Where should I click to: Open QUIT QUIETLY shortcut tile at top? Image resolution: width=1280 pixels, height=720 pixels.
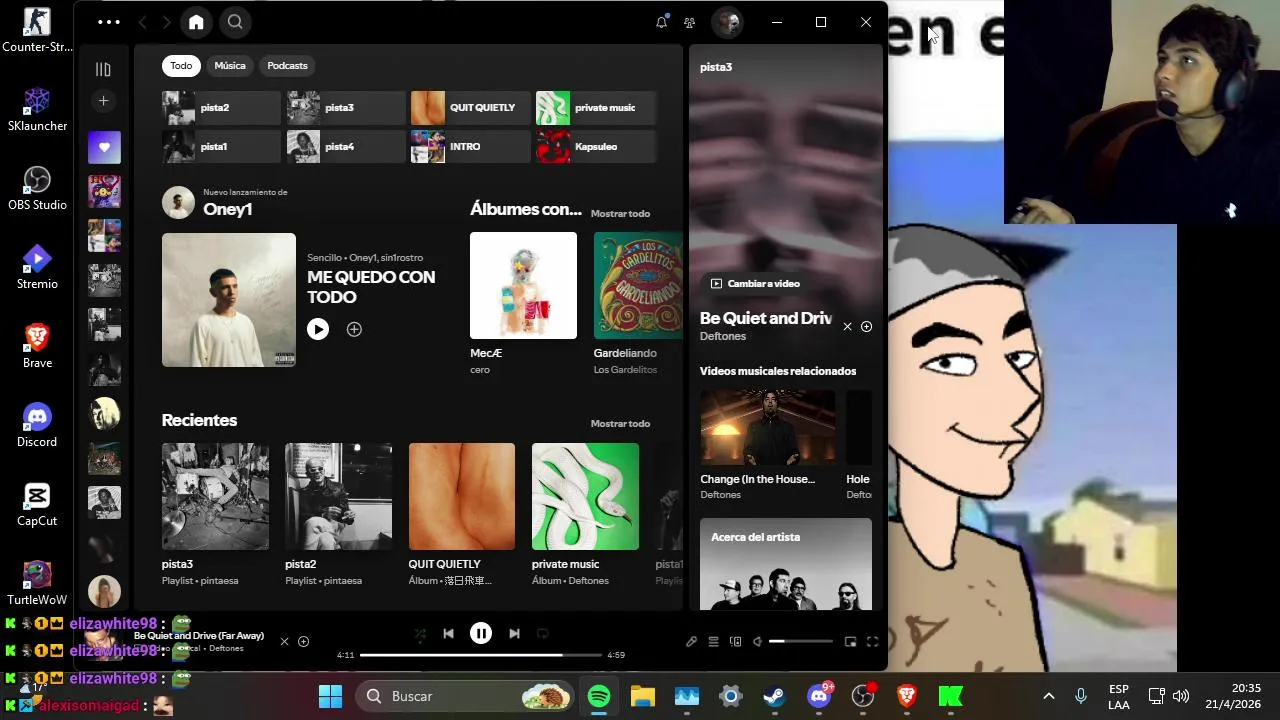click(470, 108)
